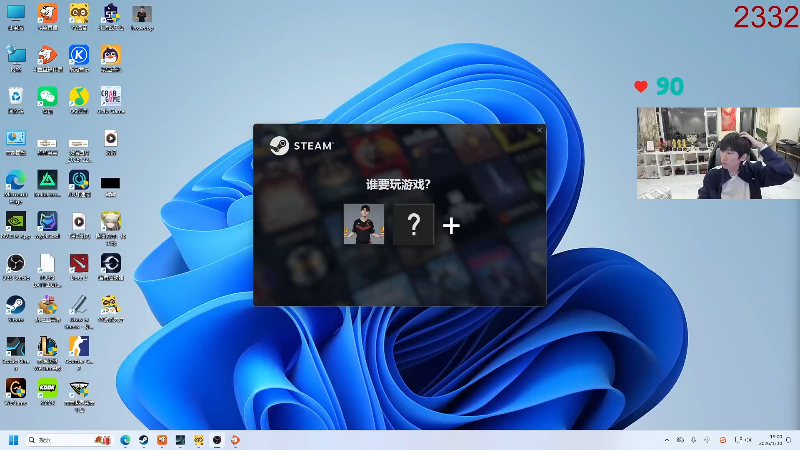Screen dimensions: 800x450
Task: Open the green triangle game icon
Action: 47,184
